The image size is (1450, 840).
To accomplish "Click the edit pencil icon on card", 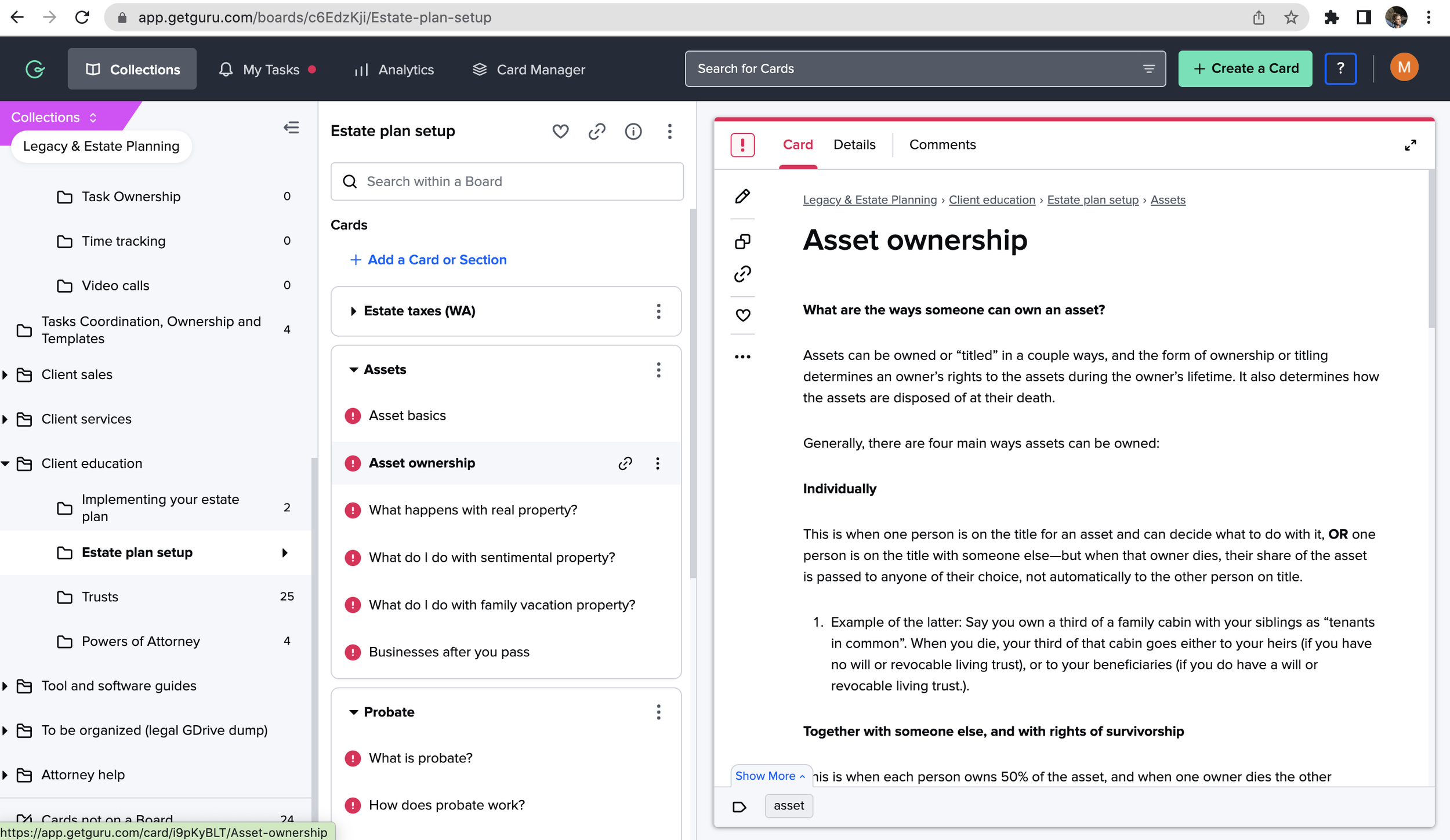I will tap(742, 197).
